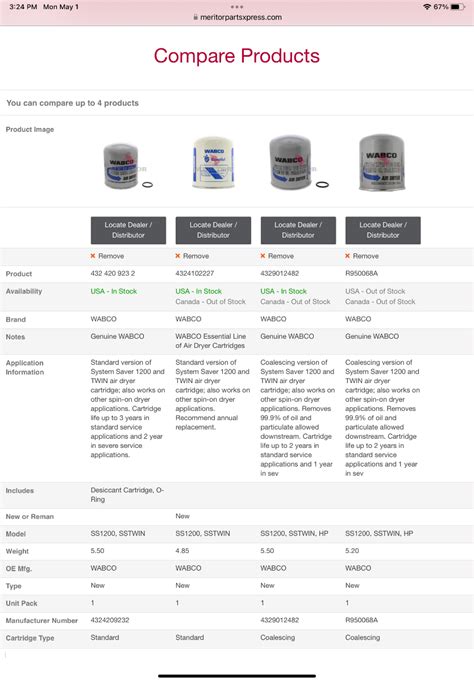Open the white WABCO Essential cartridge image
This screenshot has height=682, width=474.
tap(214, 162)
